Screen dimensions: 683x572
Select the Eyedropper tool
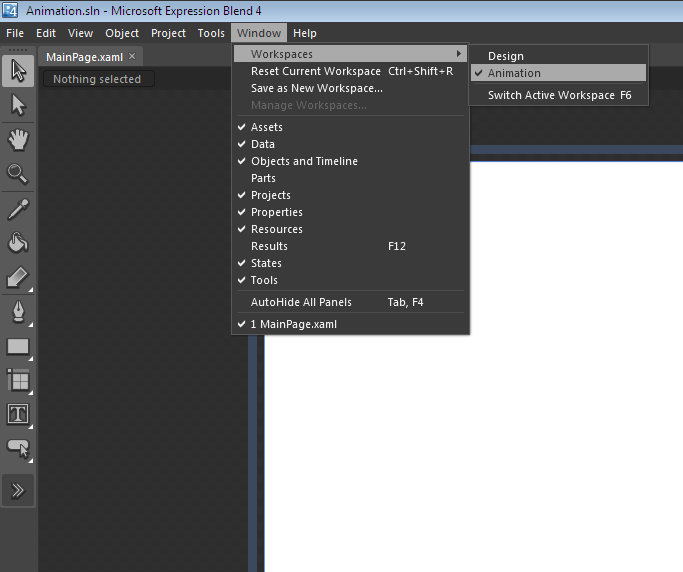pos(18,209)
